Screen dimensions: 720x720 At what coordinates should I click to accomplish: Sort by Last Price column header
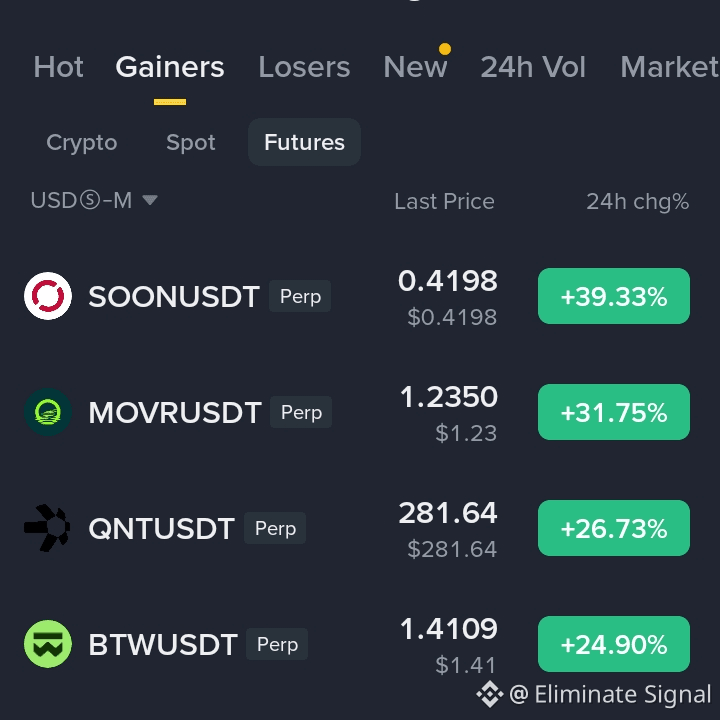point(444,201)
